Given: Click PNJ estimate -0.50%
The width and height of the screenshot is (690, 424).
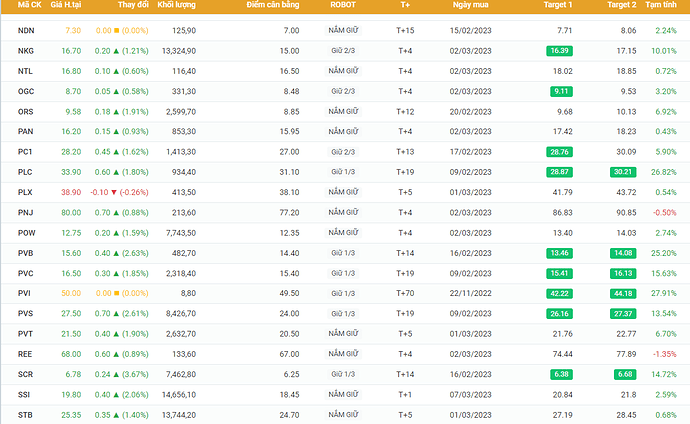Looking at the screenshot, I should pyautogui.click(x=664, y=212).
